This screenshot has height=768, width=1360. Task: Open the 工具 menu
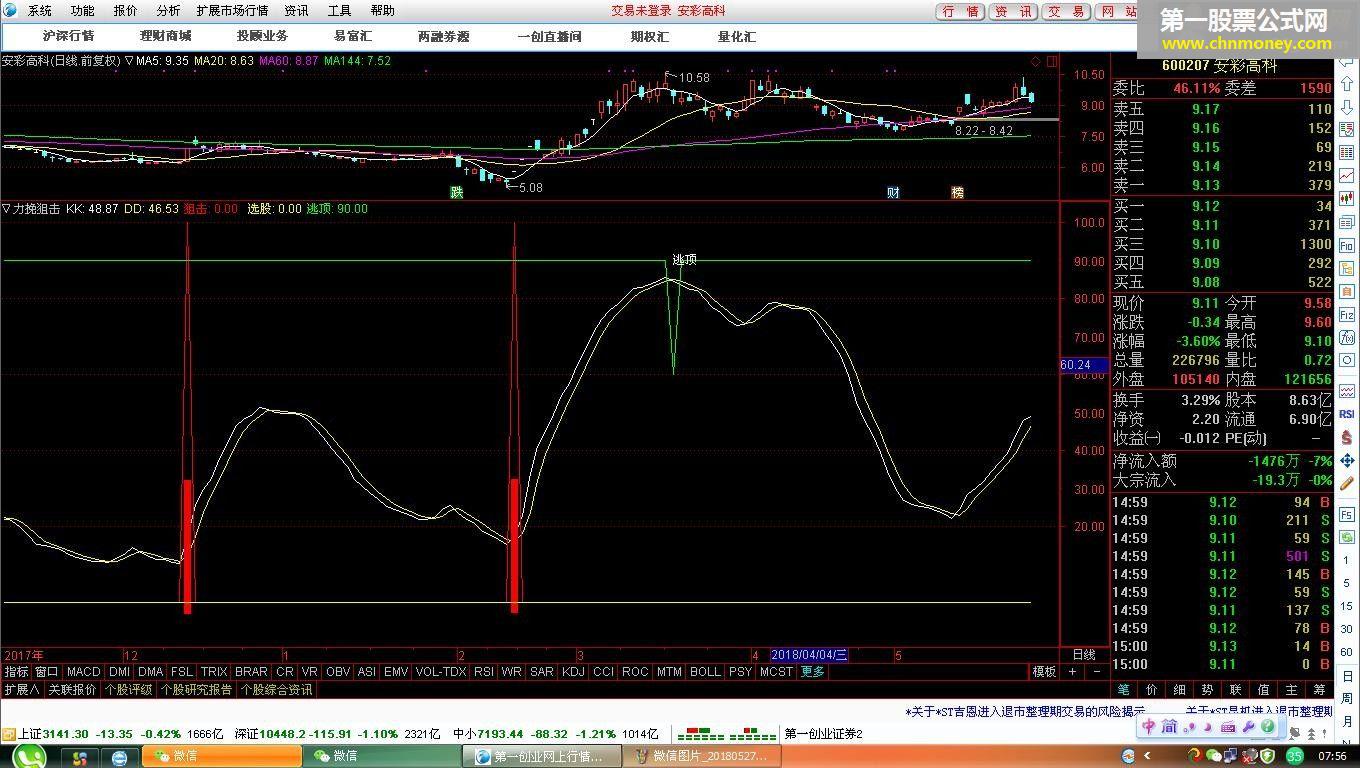point(339,11)
